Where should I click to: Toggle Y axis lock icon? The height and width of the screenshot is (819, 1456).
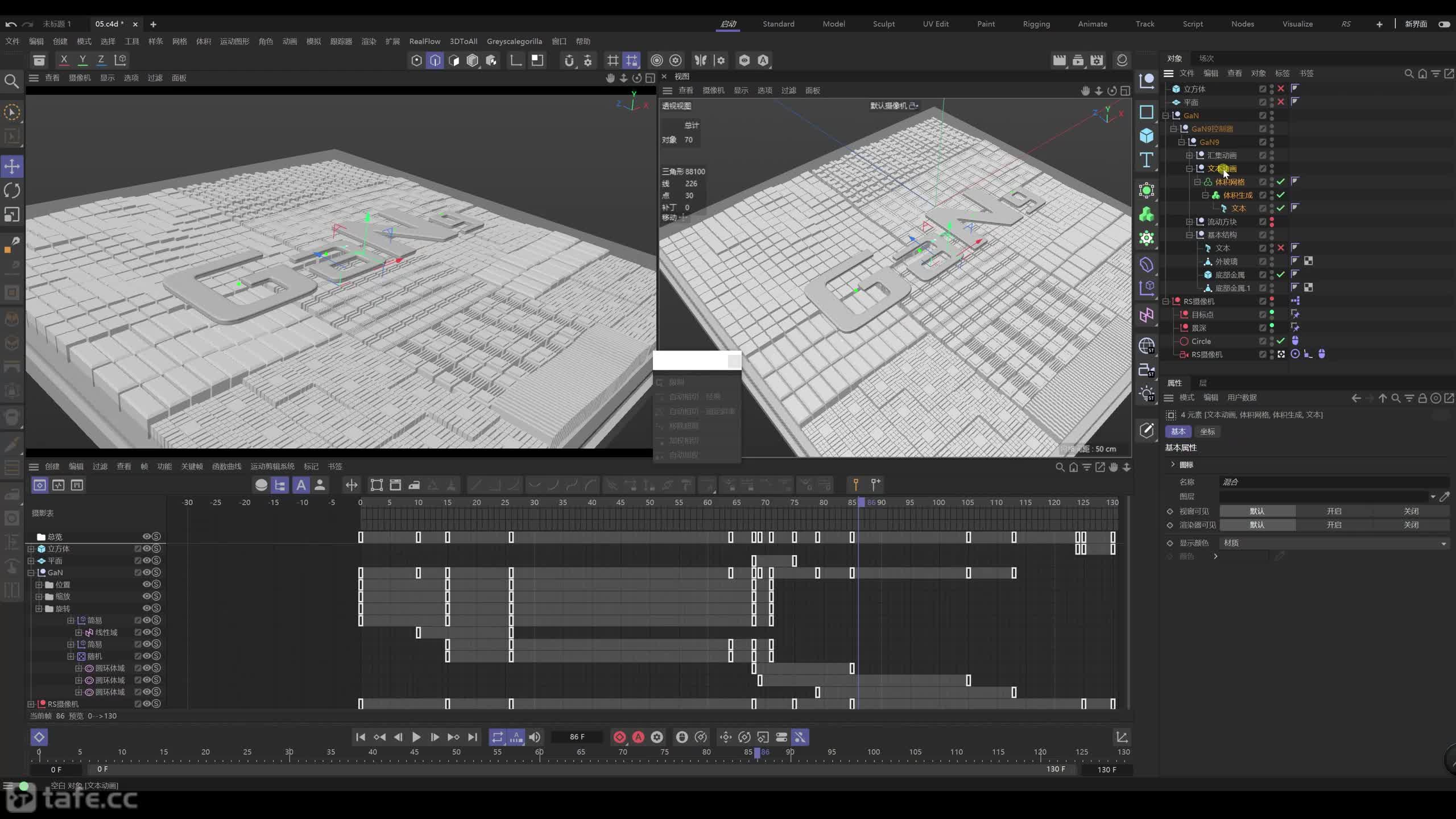(x=82, y=60)
